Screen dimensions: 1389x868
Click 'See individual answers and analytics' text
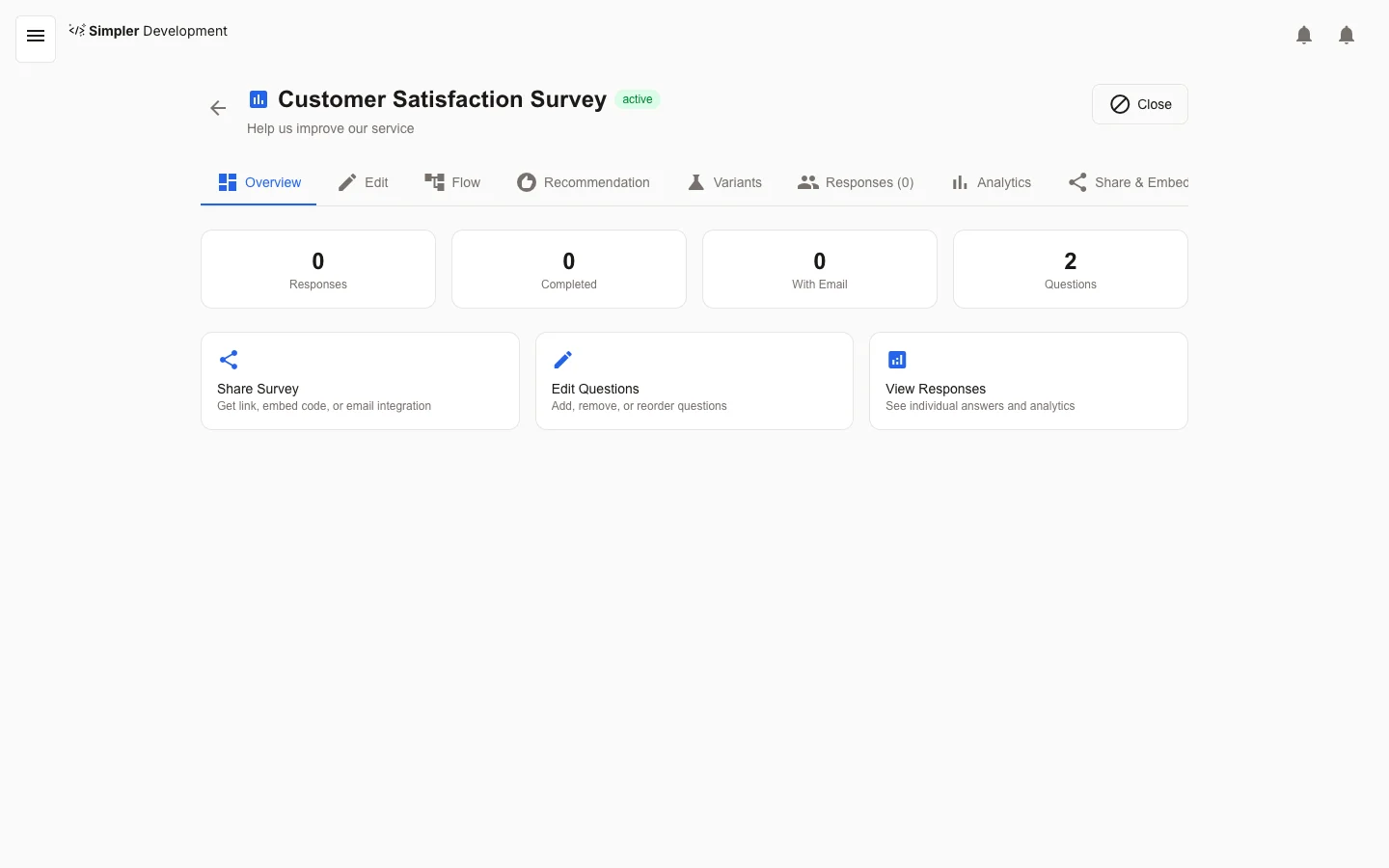tap(980, 406)
